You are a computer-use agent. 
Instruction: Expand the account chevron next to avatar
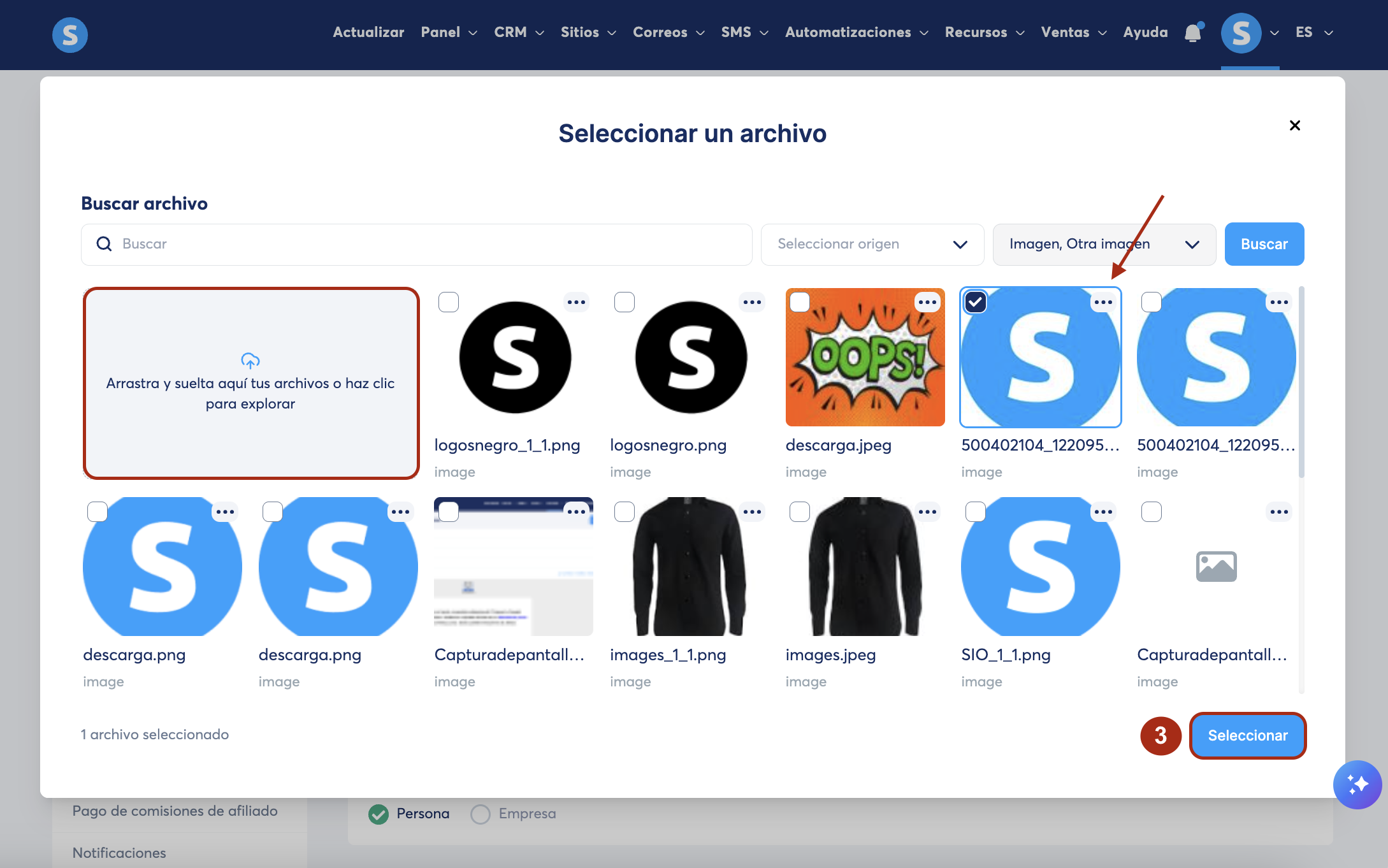1275,33
